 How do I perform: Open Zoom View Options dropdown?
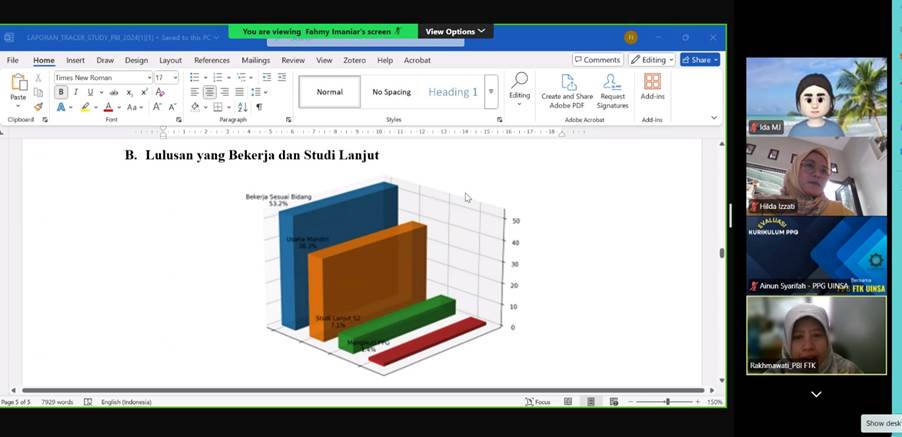pyautogui.click(x=455, y=31)
